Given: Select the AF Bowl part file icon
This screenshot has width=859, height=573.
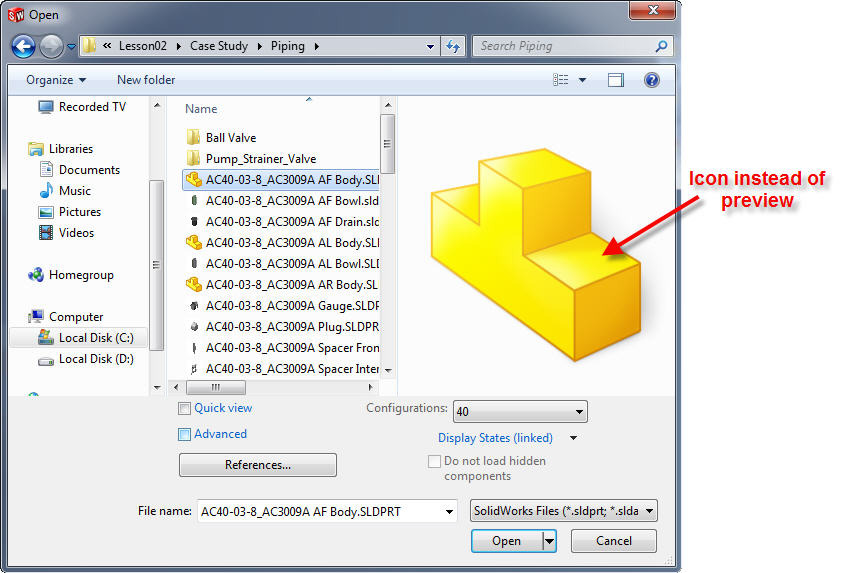Looking at the screenshot, I should (x=193, y=200).
